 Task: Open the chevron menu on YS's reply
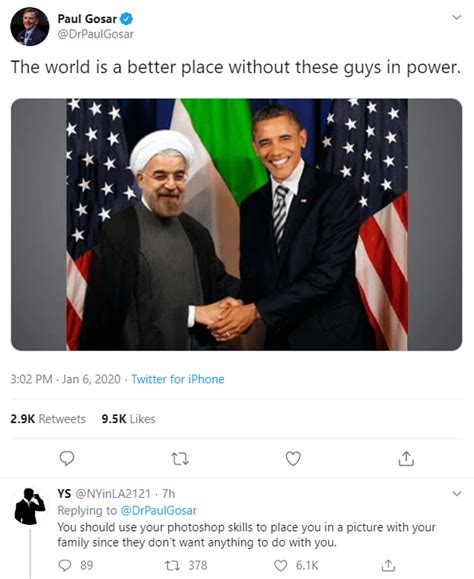[457, 494]
